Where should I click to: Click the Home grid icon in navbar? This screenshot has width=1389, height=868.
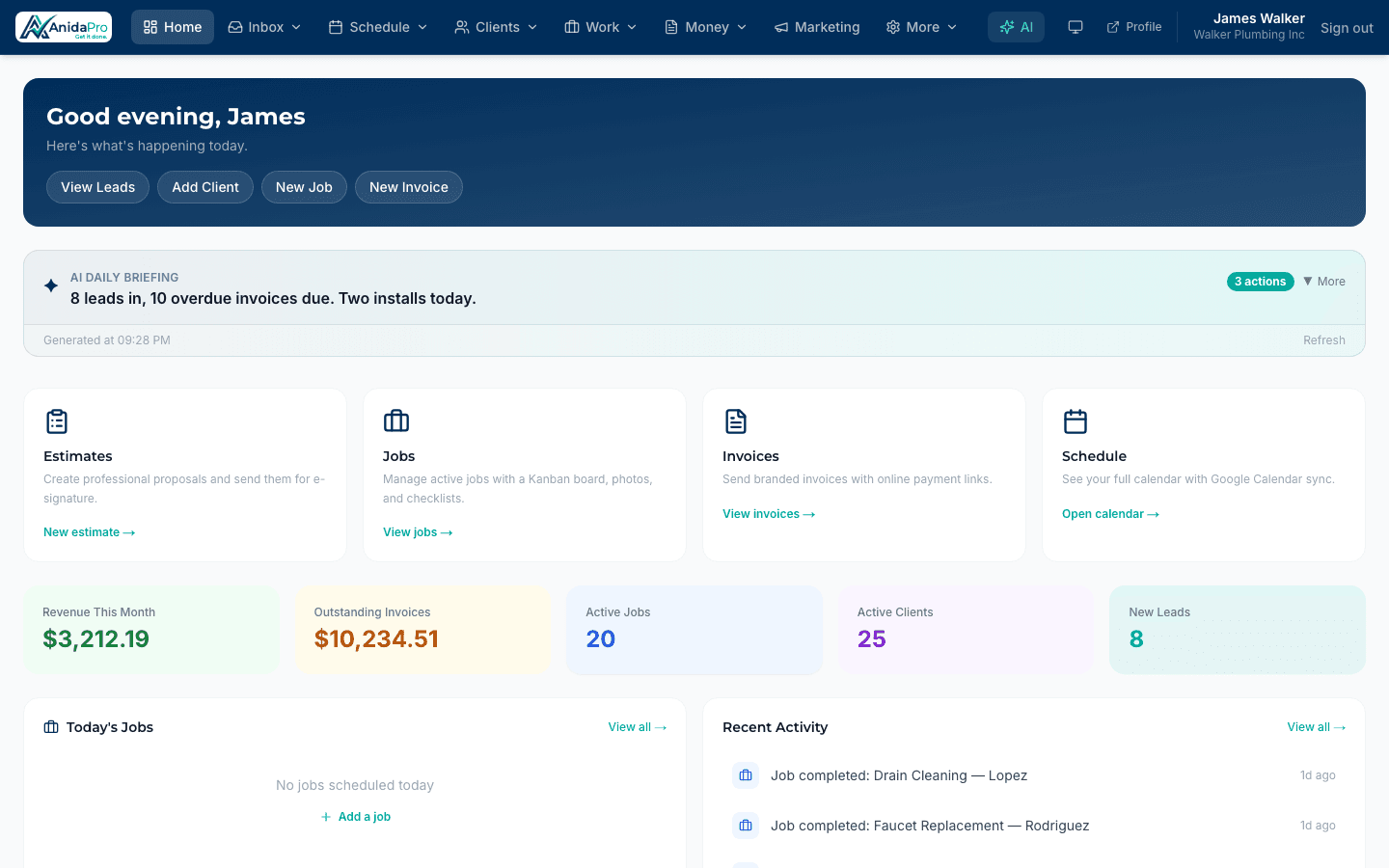tap(150, 27)
